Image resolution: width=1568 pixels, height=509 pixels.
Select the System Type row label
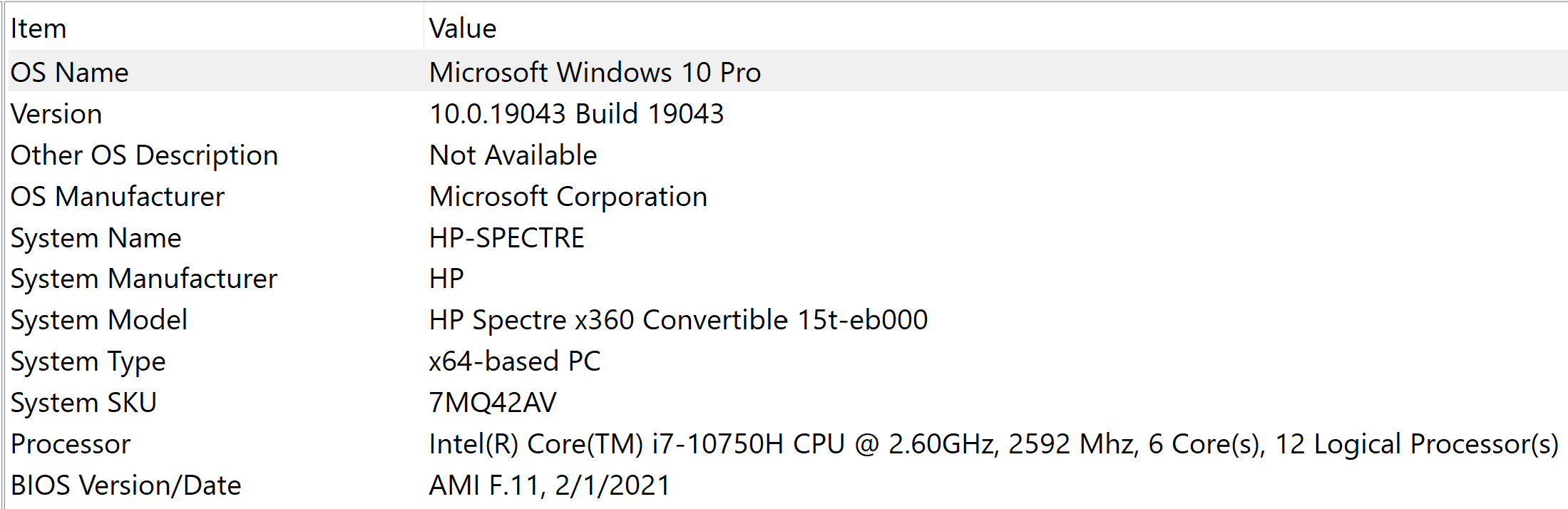coord(88,361)
